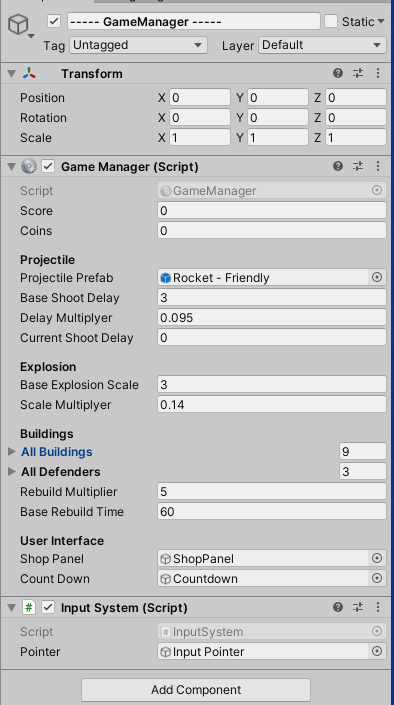Image resolution: width=394 pixels, height=705 pixels.
Task: Click the All Buildings size field
Action: [x=363, y=452]
